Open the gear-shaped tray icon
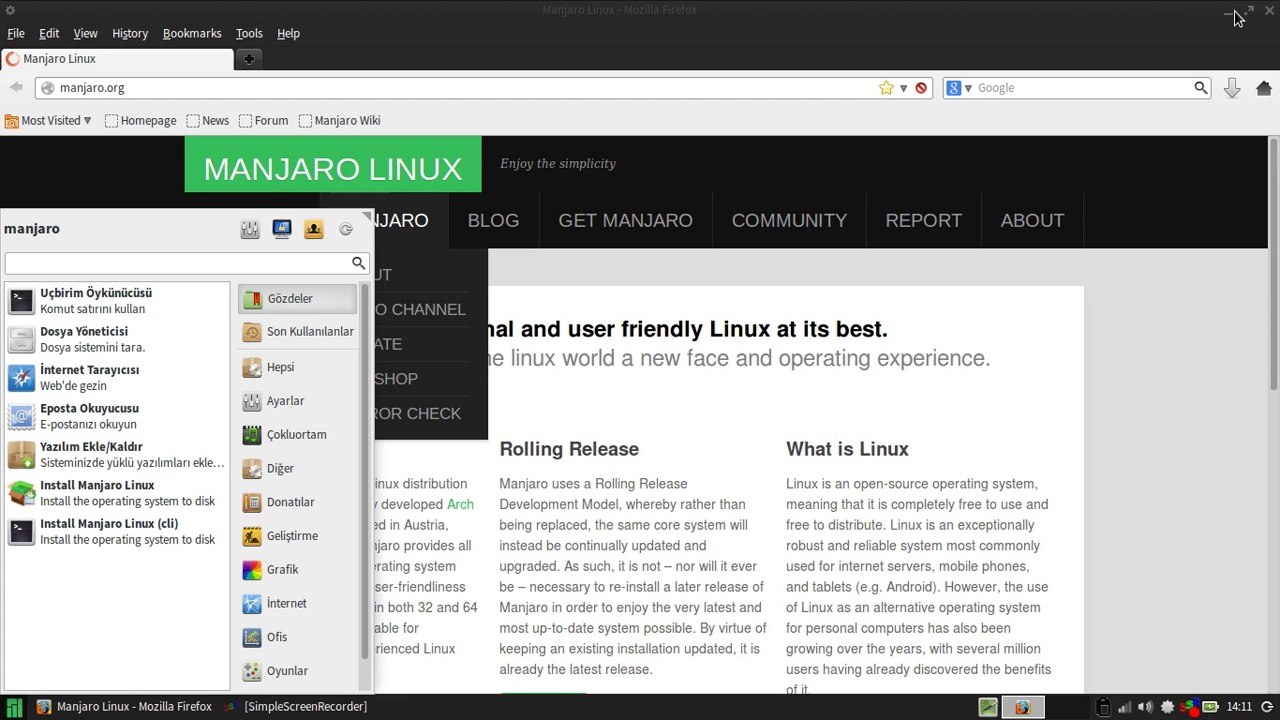Image resolution: width=1280 pixels, height=720 pixels. 1167,707
